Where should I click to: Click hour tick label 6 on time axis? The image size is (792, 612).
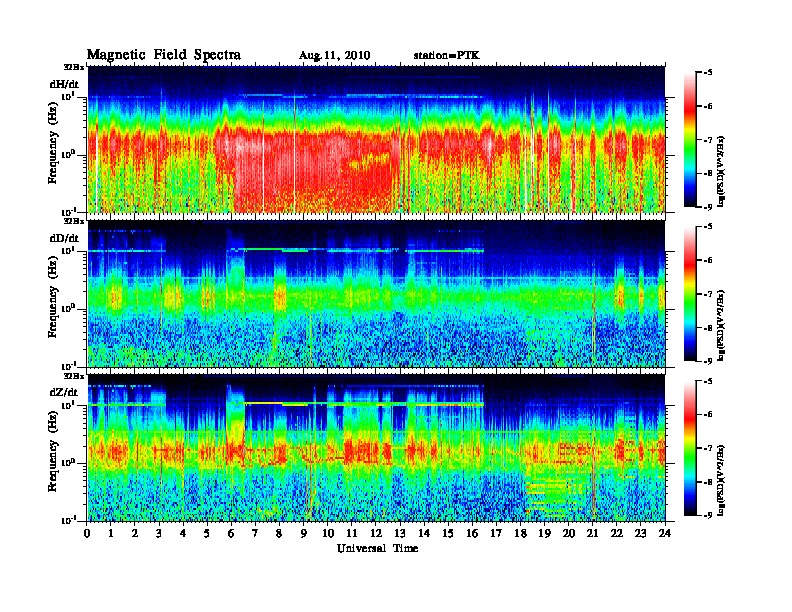tap(231, 533)
